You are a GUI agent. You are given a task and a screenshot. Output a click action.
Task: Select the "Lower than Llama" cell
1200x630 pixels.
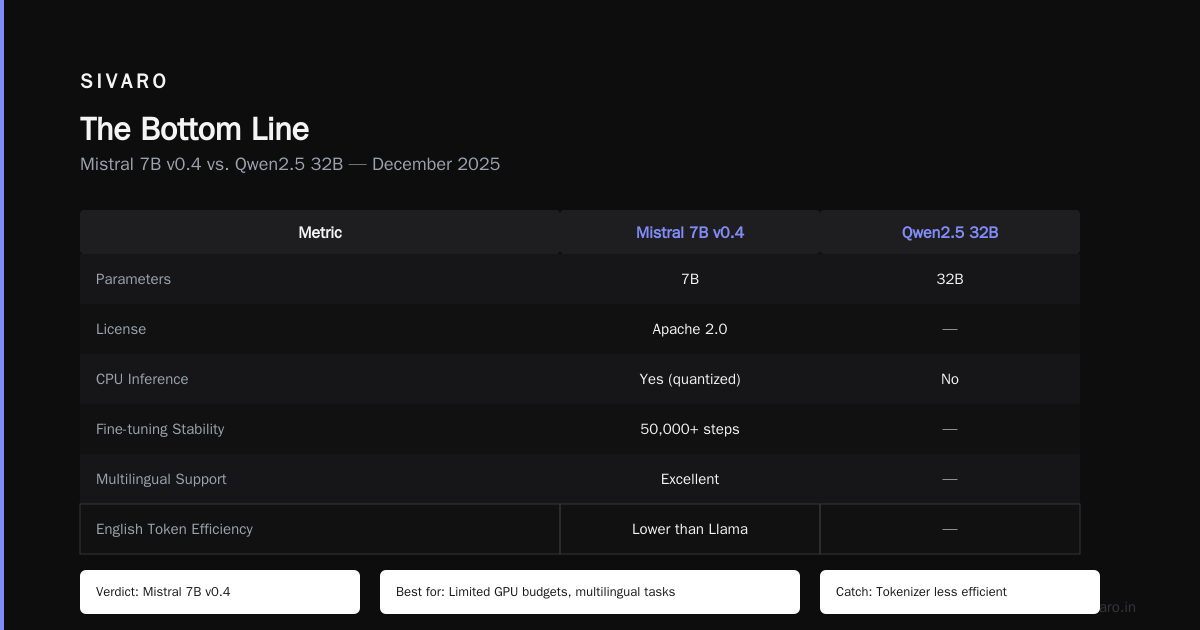click(x=690, y=529)
